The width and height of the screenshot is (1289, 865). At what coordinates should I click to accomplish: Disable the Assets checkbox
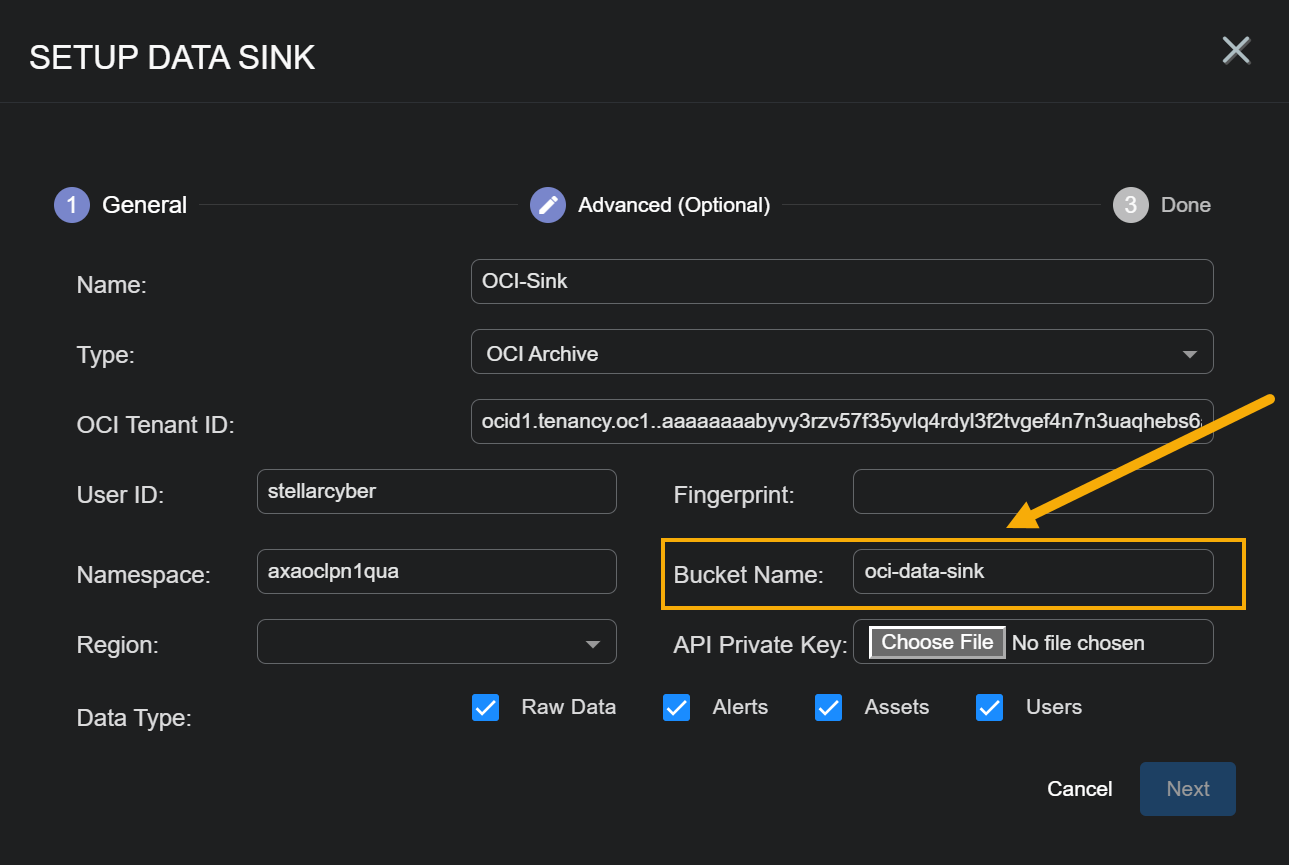(x=828, y=708)
